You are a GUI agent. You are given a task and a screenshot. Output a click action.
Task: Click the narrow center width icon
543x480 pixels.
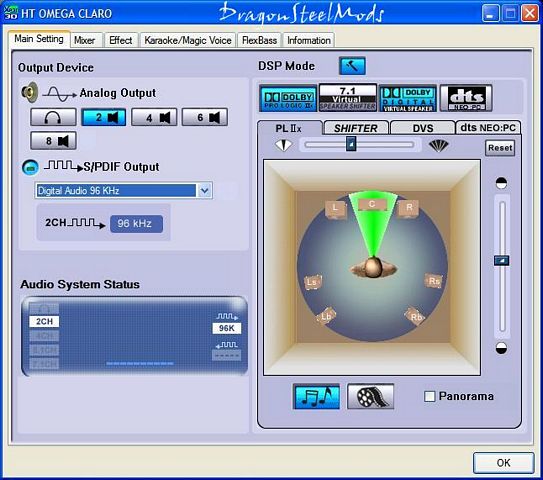tap(283, 145)
